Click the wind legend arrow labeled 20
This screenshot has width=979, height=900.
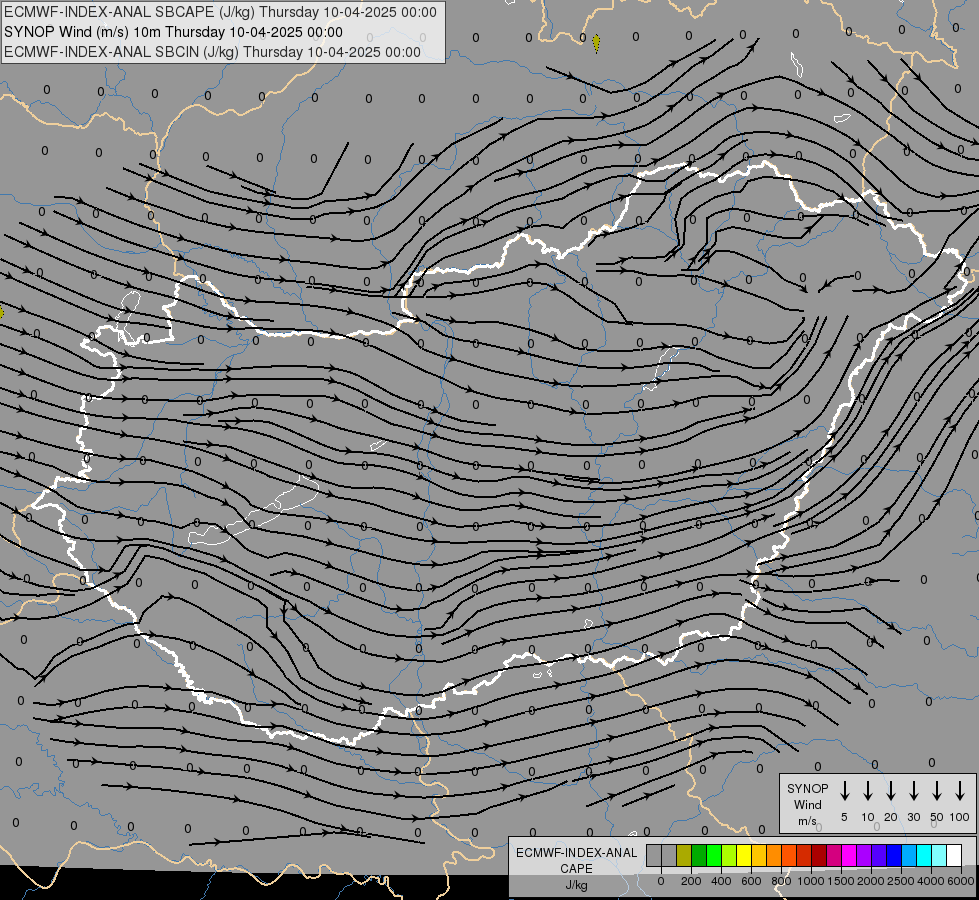[891, 790]
